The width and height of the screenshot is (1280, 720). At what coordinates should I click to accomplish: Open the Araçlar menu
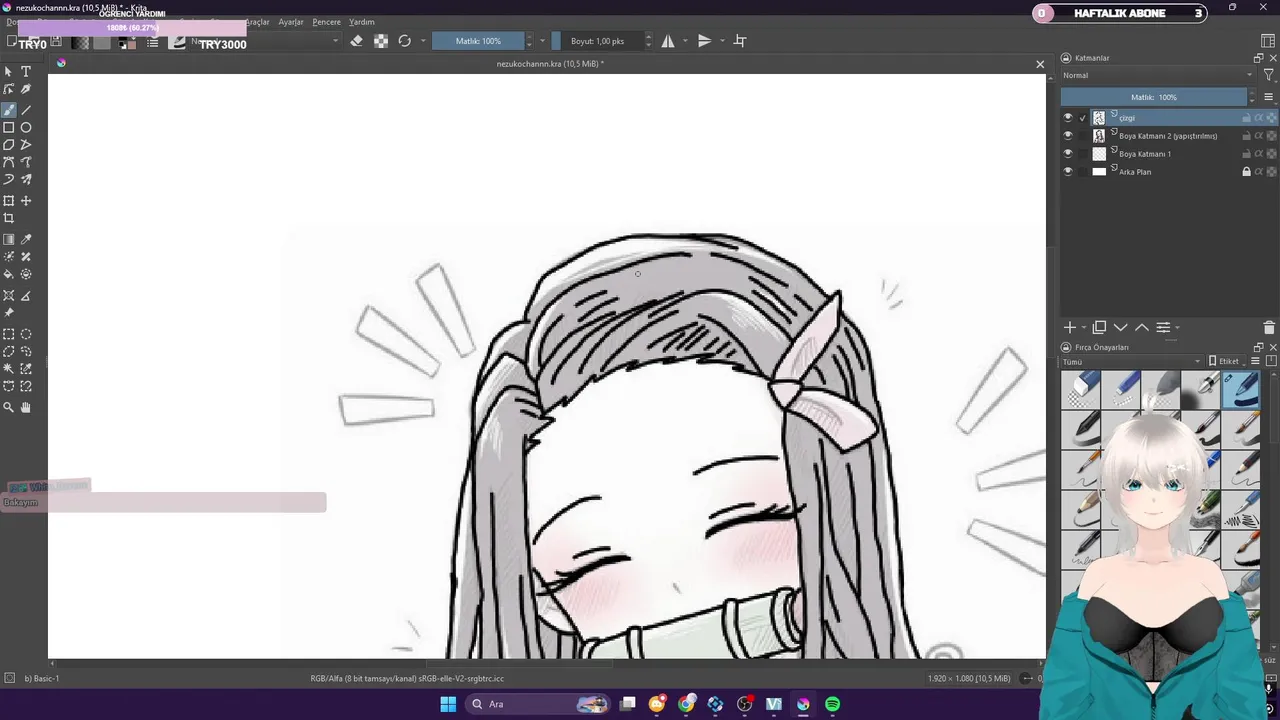(258, 22)
